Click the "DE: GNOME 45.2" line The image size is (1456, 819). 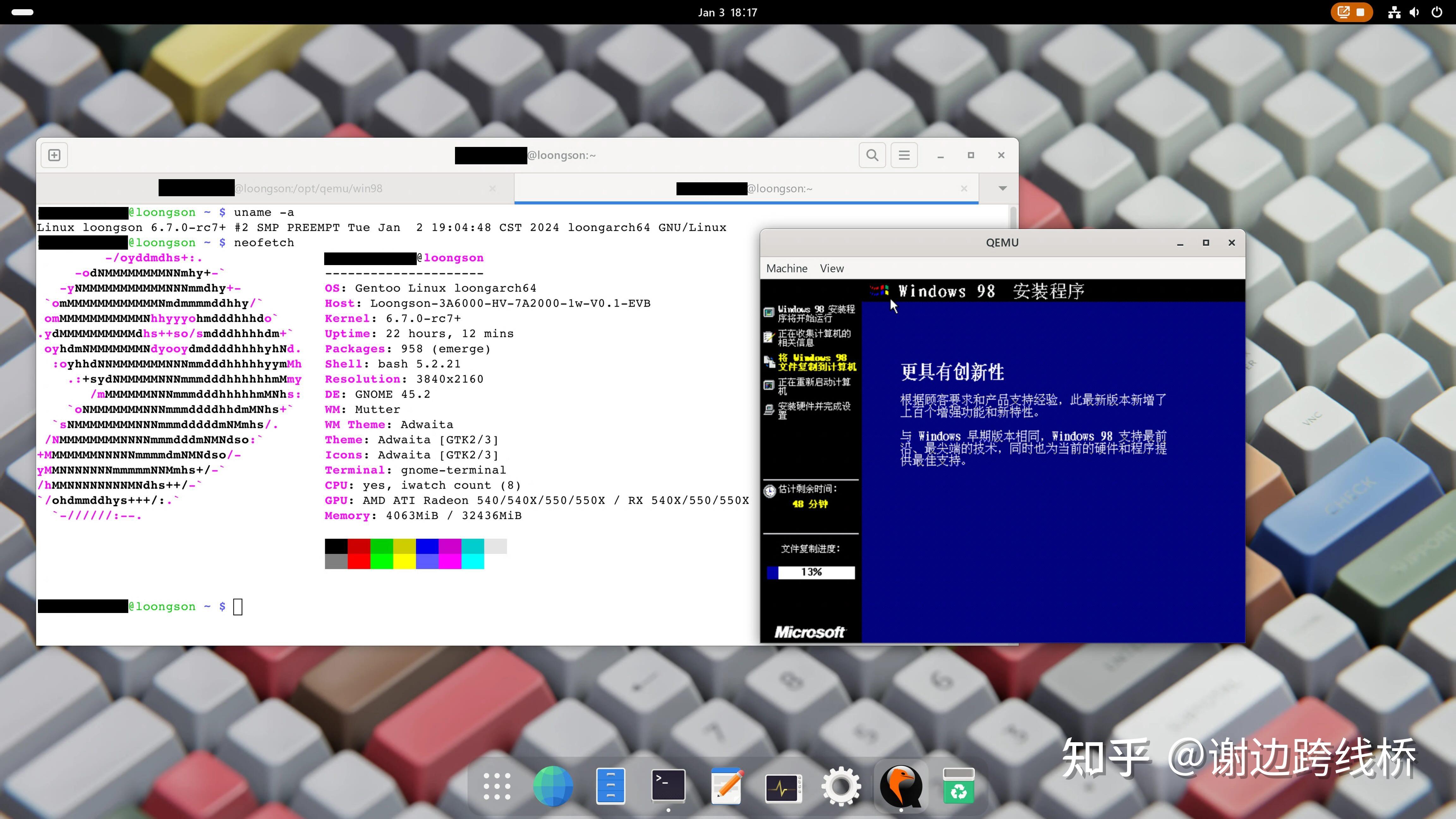pyautogui.click(x=378, y=394)
